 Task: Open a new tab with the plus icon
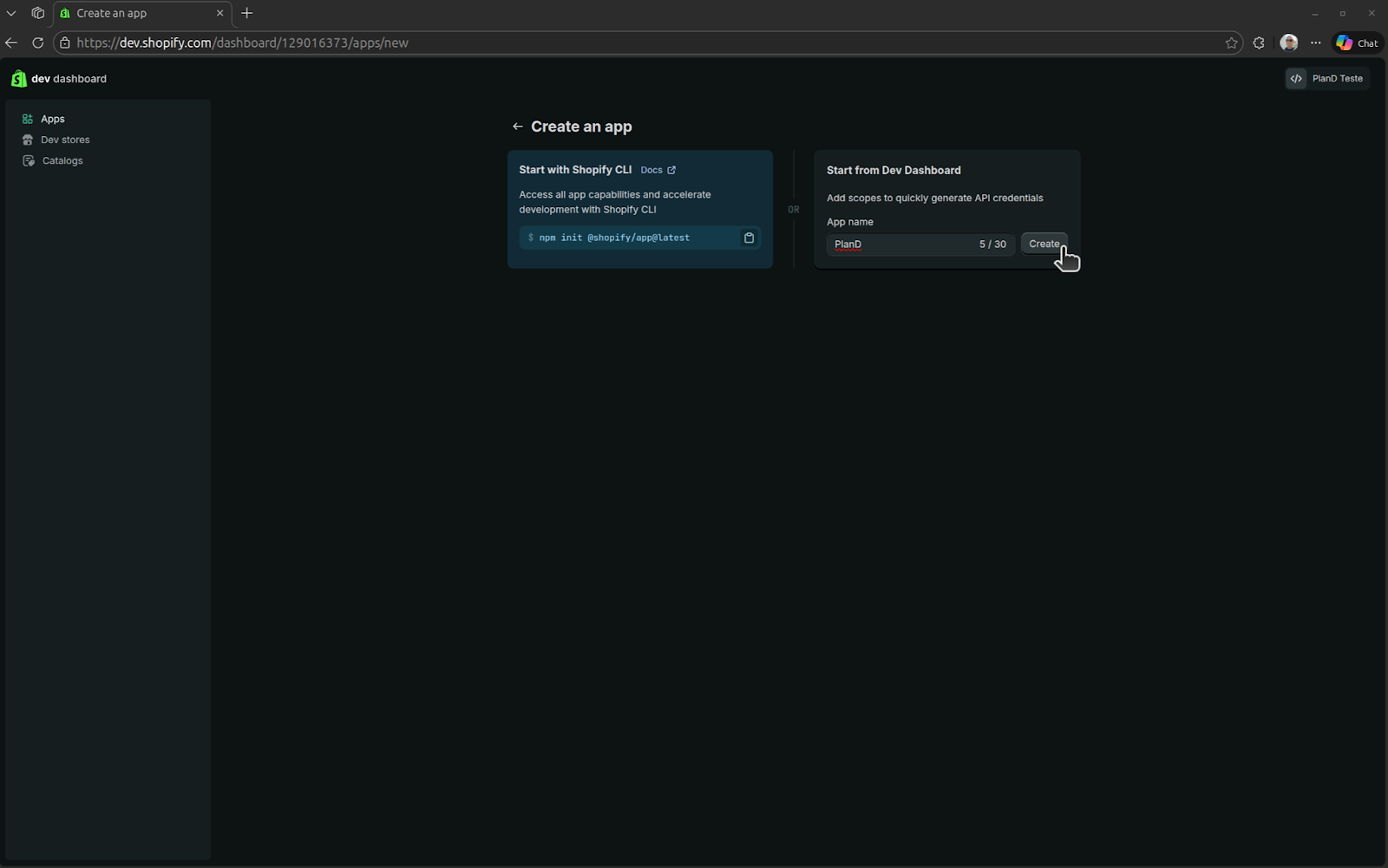pyautogui.click(x=247, y=13)
